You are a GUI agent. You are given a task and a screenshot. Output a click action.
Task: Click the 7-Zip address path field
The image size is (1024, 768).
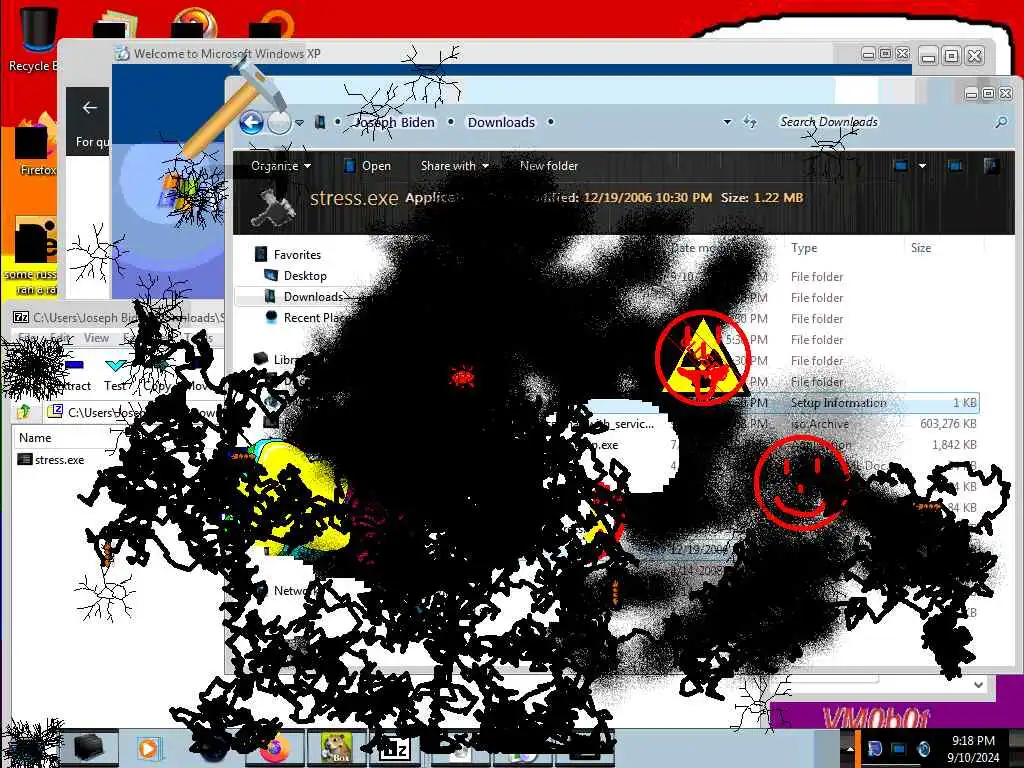click(x=134, y=412)
